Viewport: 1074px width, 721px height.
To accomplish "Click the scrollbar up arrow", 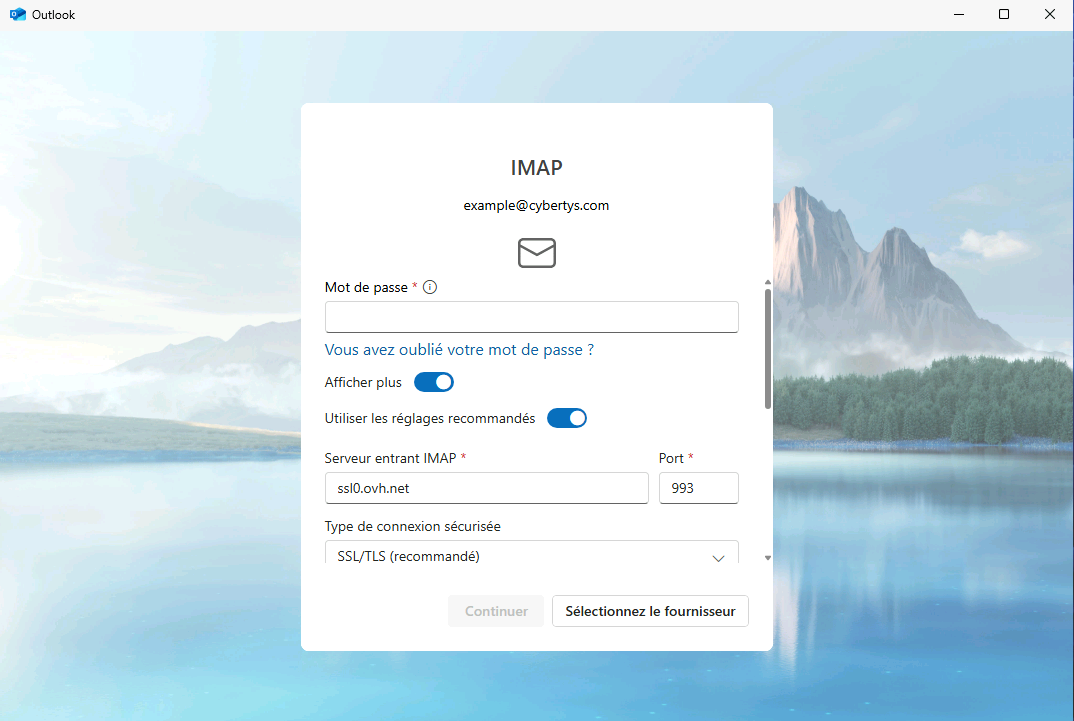I will point(767,282).
